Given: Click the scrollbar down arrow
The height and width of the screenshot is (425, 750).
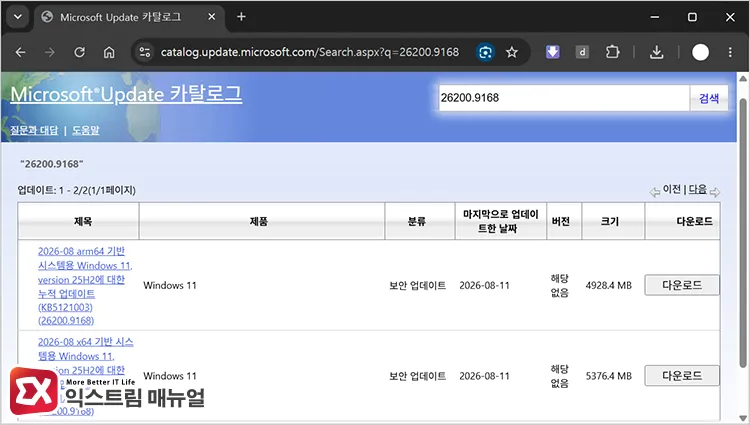Looking at the screenshot, I should click(x=743, y=417).
